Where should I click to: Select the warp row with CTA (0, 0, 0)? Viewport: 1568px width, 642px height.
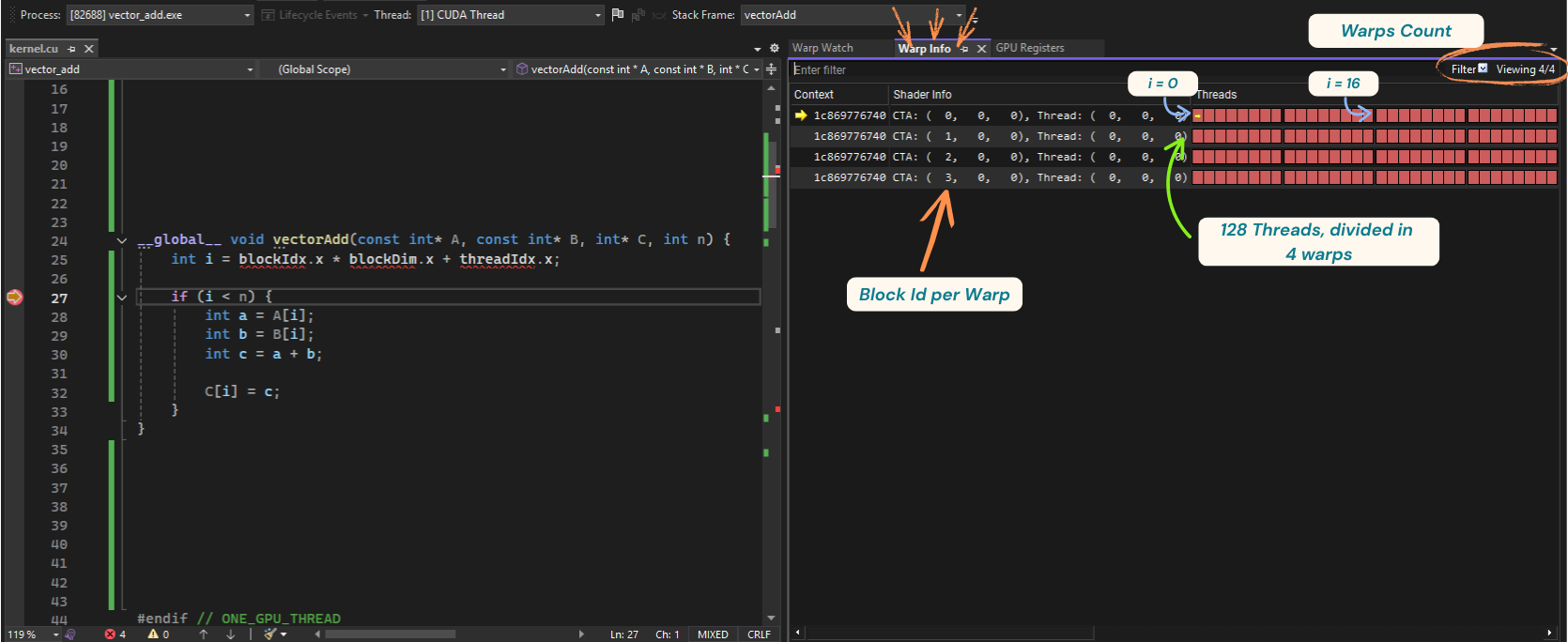pyautogui.click(x=1174, y=115)
